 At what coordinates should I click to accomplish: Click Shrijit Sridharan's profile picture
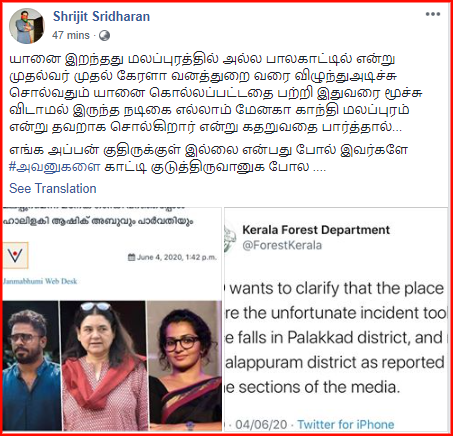(26, 26)
